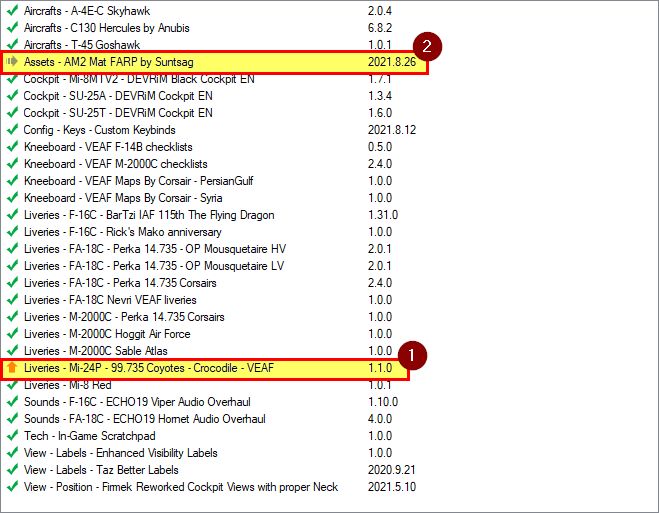Select the Mi-24P 99.735 Coyotes Crocodile row

click(148, 369)
